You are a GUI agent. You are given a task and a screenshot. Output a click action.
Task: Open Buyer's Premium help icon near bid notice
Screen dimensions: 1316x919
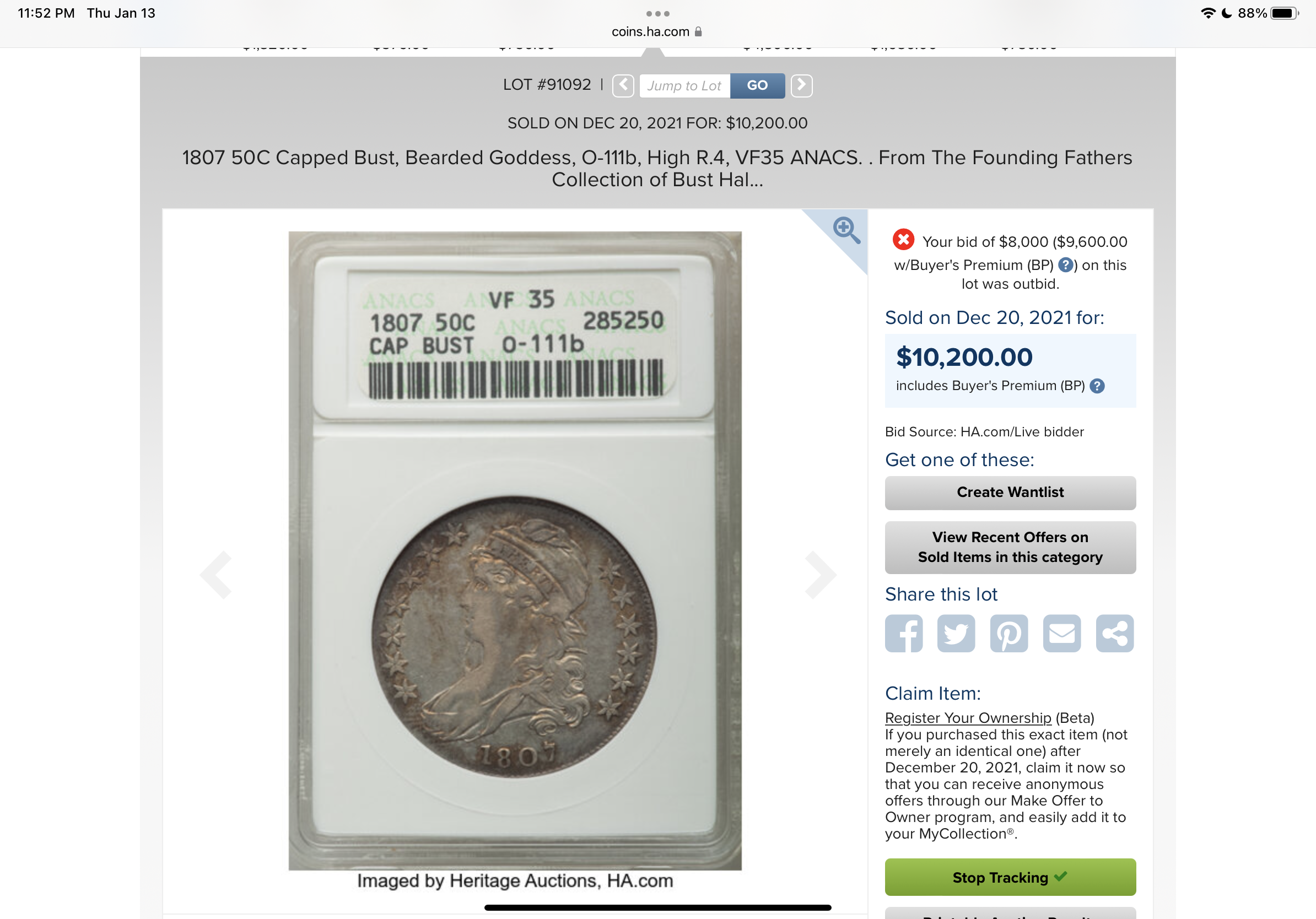1065,264
